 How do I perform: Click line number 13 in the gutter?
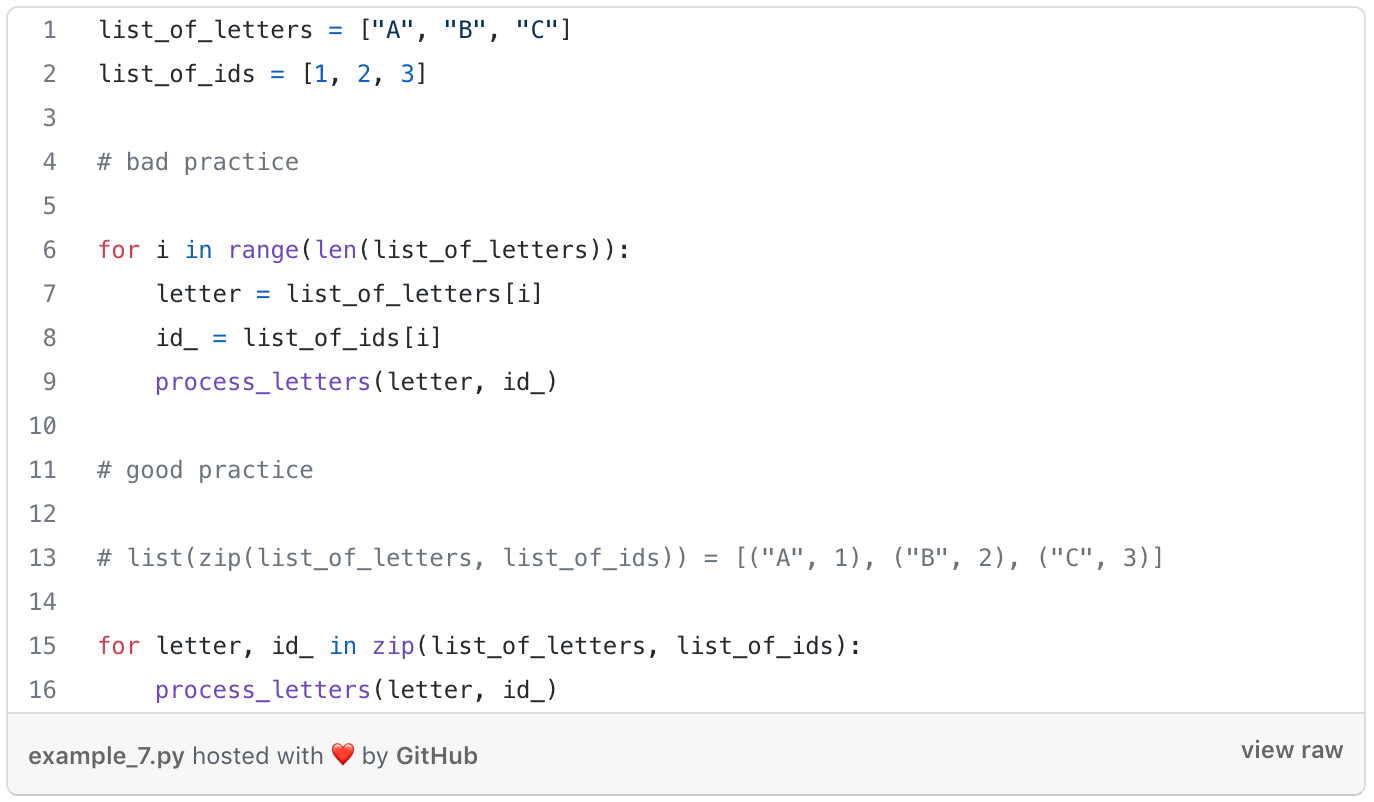point(43,558)
